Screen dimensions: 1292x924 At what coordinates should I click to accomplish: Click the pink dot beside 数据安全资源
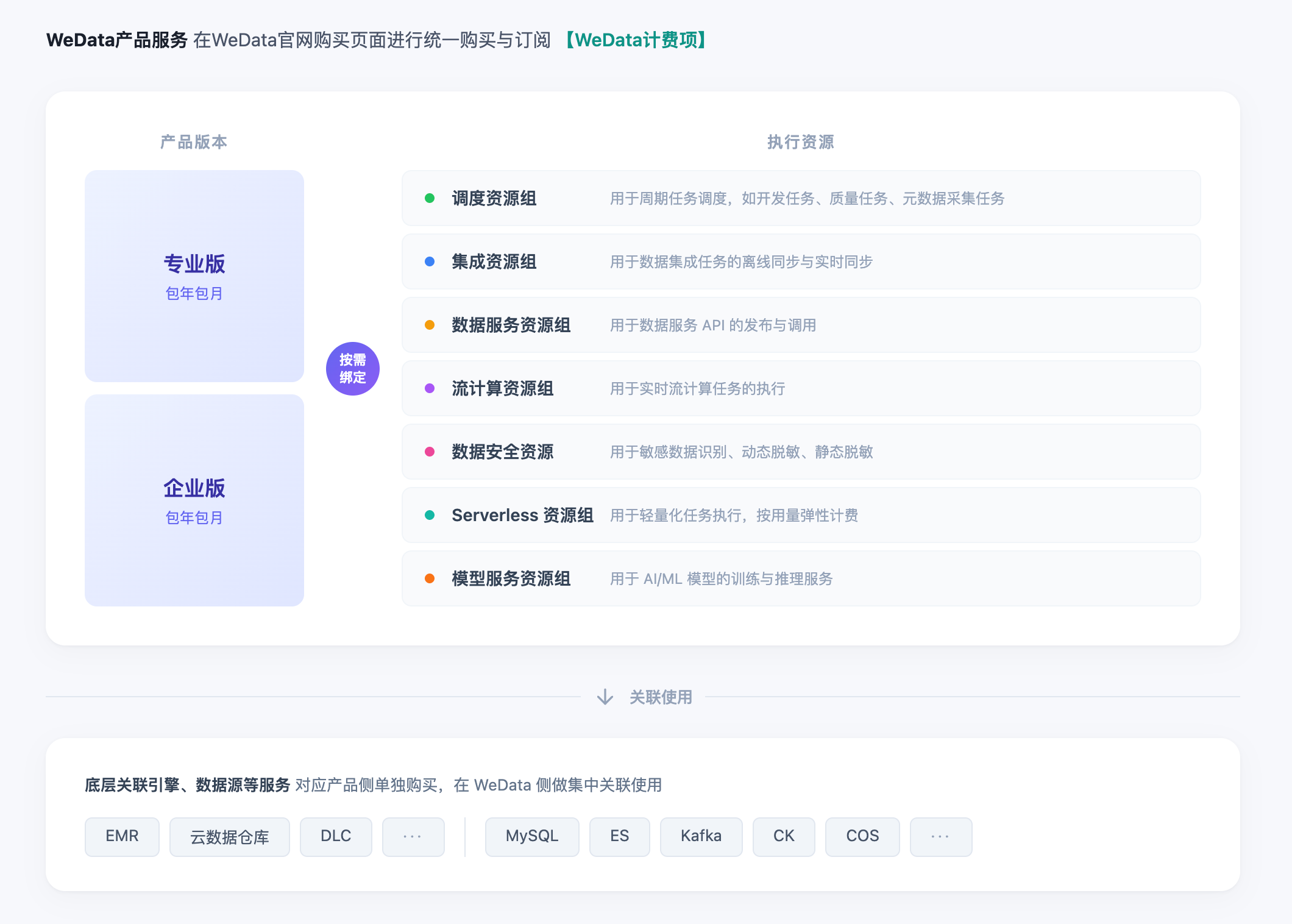[x=430, y=452]
